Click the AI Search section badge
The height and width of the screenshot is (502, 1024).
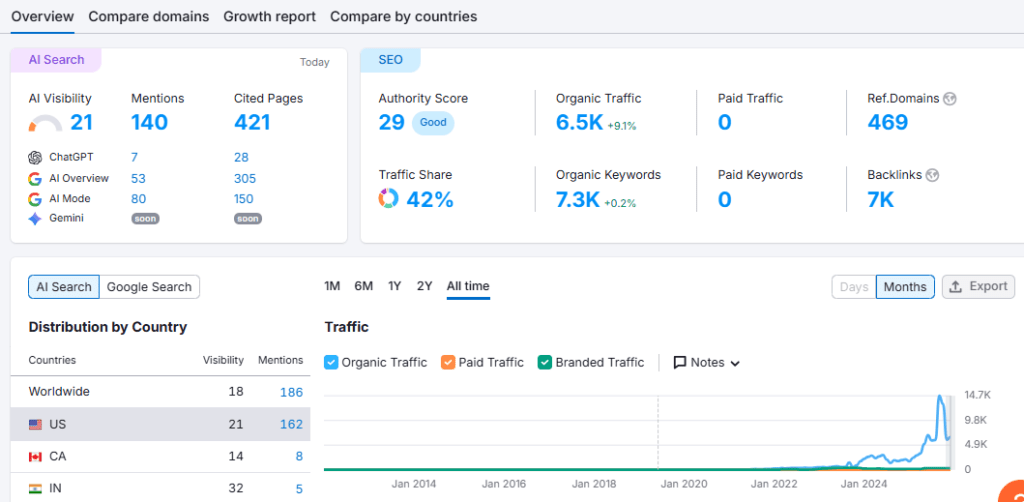tap(56, 59)
